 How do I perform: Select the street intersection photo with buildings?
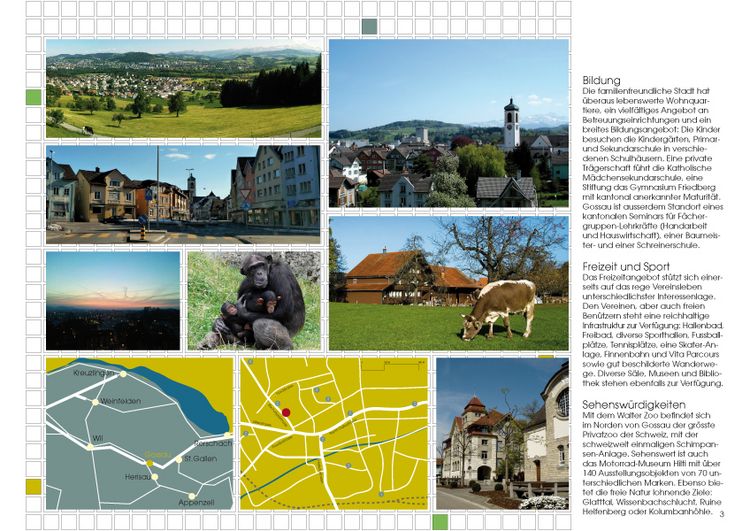click(183, 194)
